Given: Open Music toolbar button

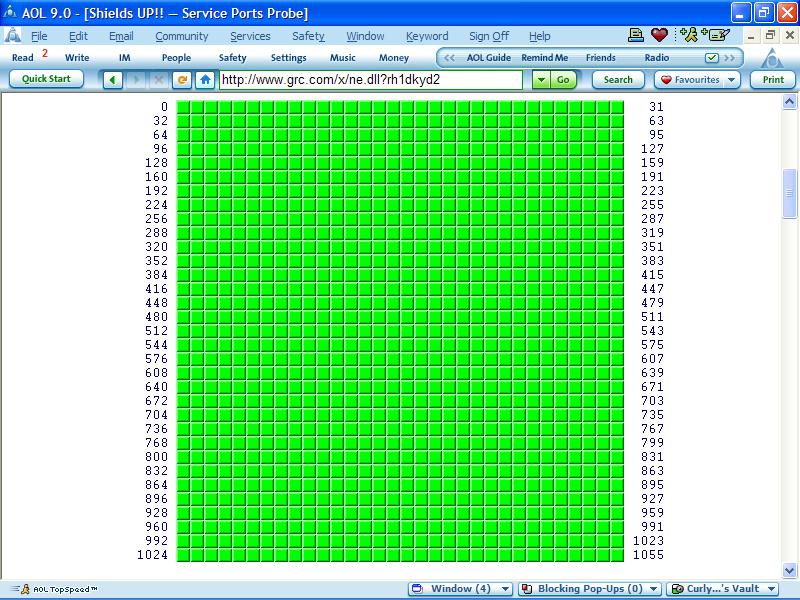Looking at the screenshot, I should click(x=342, y=58).
